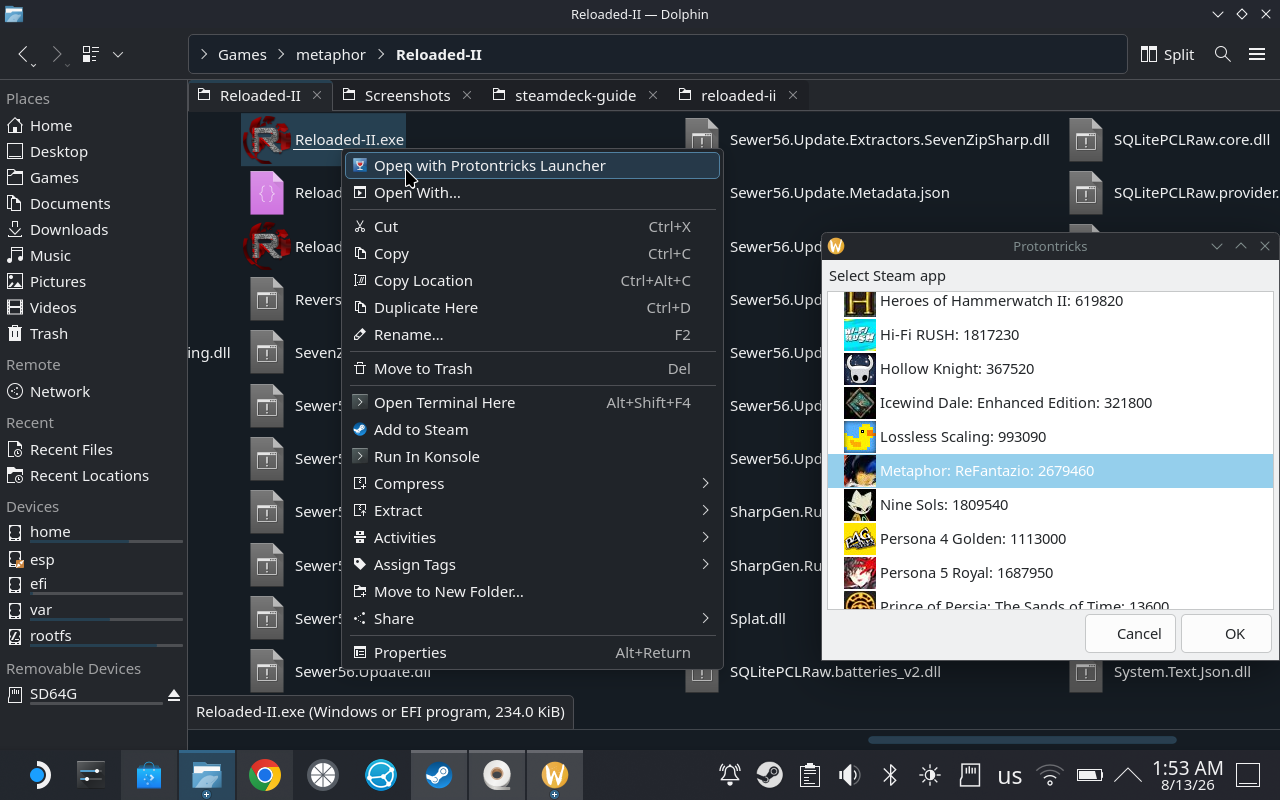Open the notifications bell in the system tray
The image size is (1280, 800).
point(730,775)
